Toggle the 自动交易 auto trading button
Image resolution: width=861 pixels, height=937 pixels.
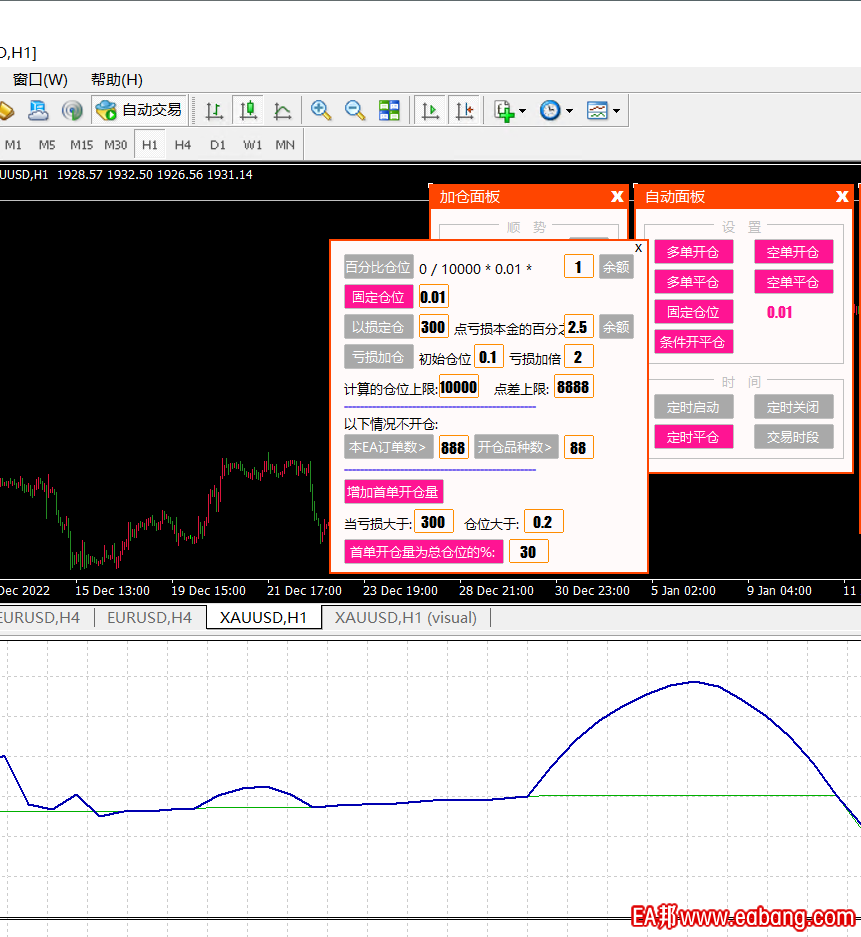click(x=140, y=111)
